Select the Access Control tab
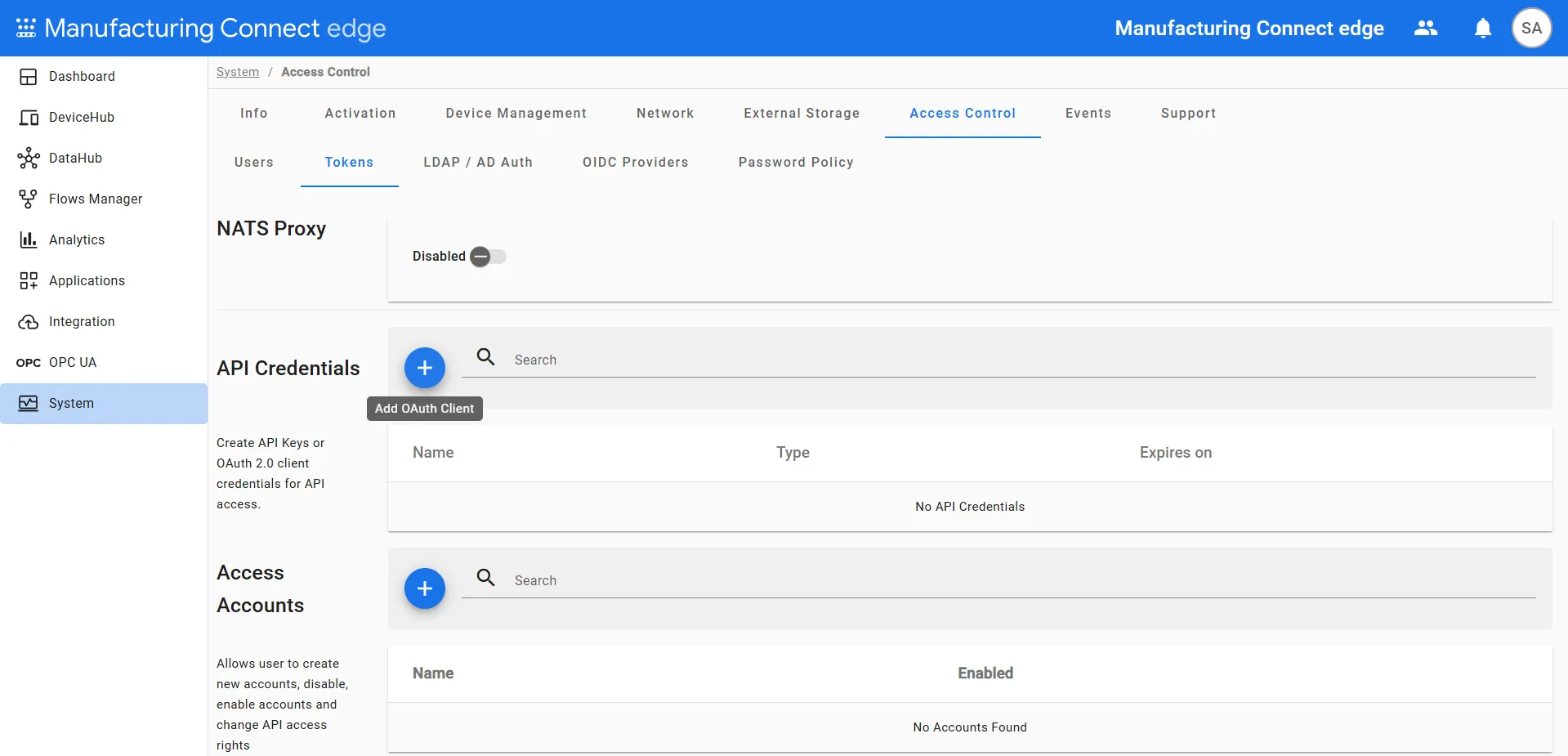The height and width of the screenshot is (756, 1568). [x=963, y=114]
